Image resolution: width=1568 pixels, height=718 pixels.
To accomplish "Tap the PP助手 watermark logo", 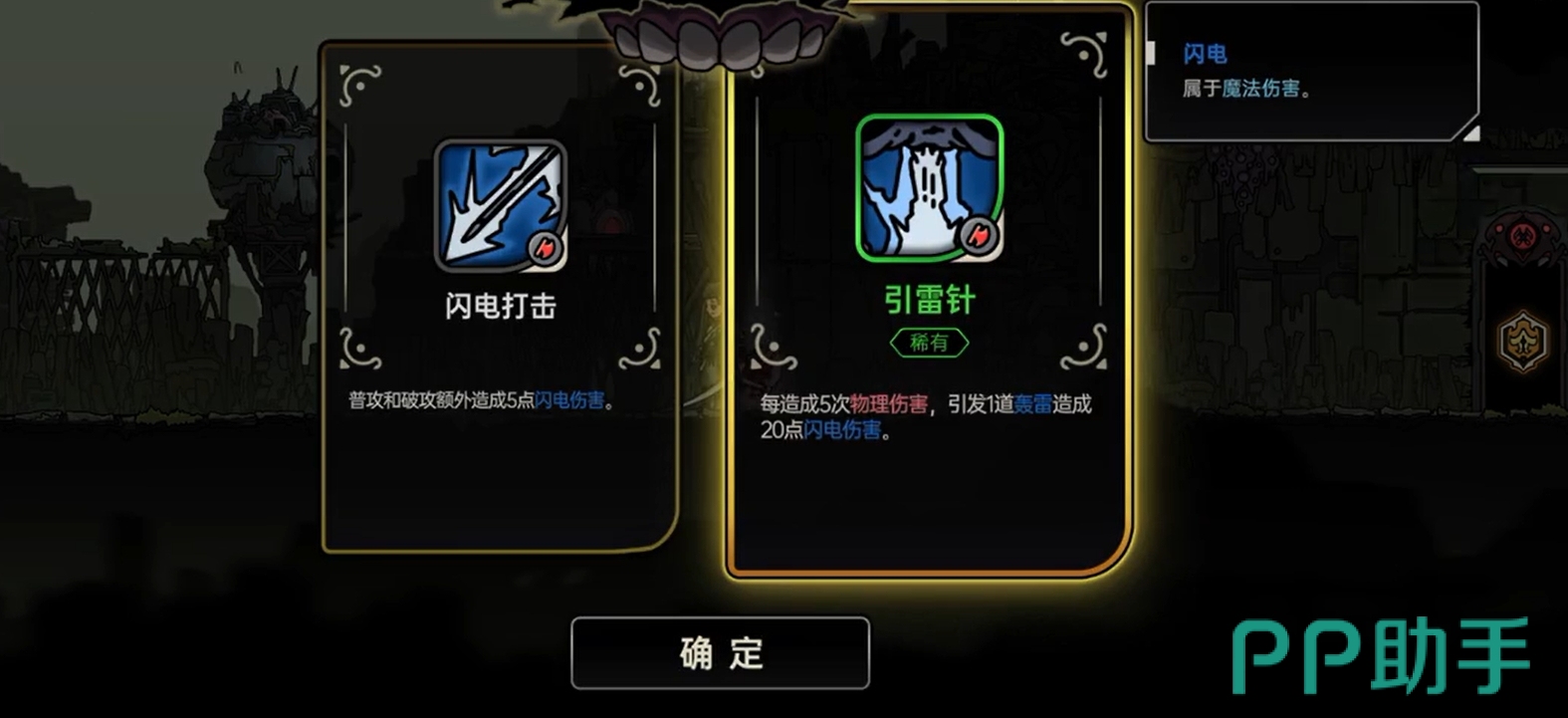I will pos(1380,655).
